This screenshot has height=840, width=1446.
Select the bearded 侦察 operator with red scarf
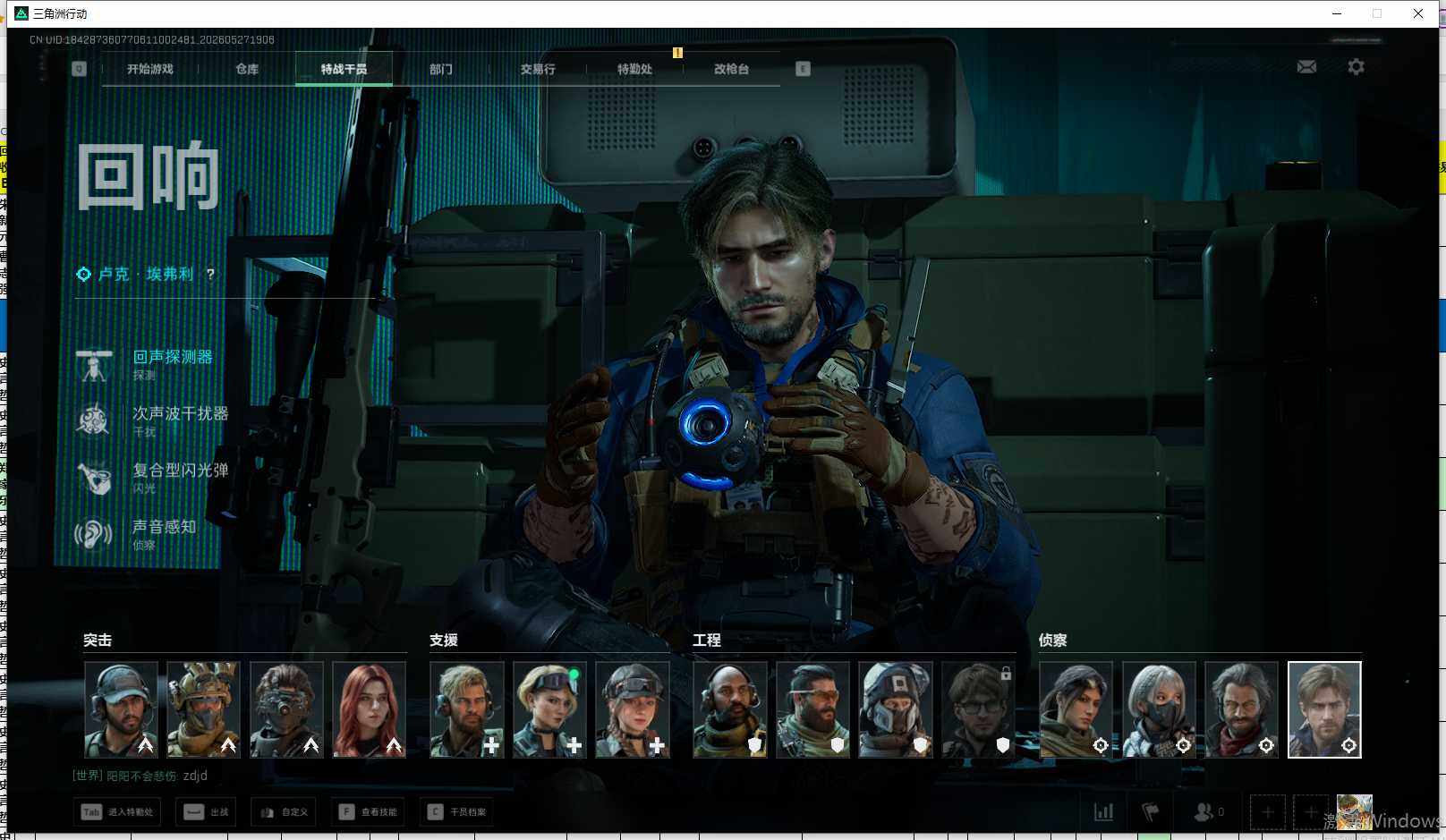1241,709
